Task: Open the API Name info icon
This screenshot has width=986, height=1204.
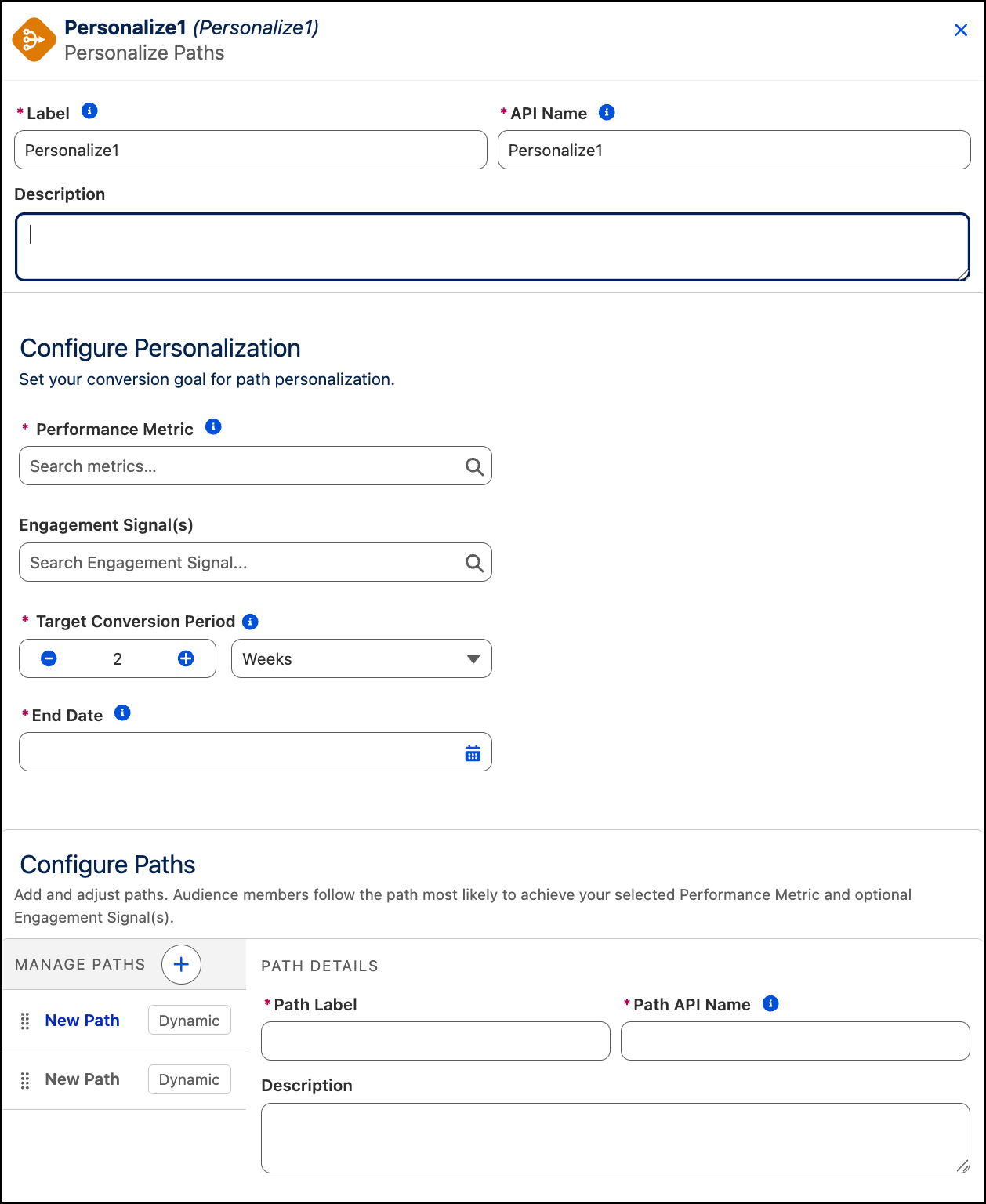Action: coord(607,112)
